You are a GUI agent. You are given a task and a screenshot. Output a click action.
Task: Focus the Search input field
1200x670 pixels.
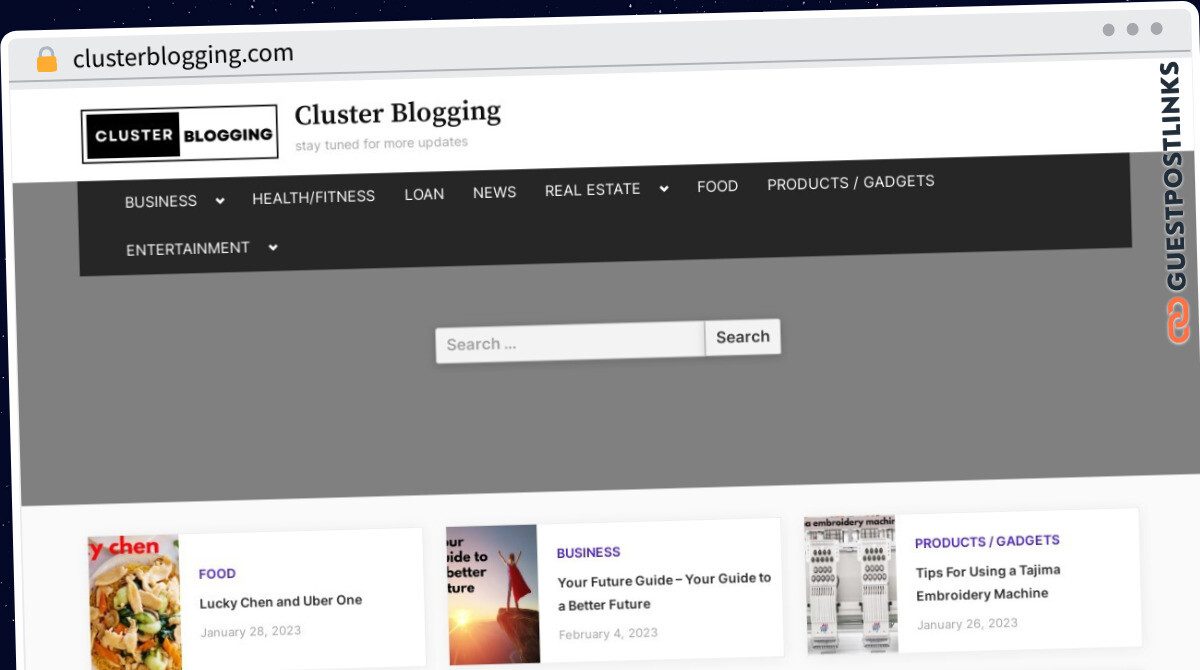coord(570,343)
